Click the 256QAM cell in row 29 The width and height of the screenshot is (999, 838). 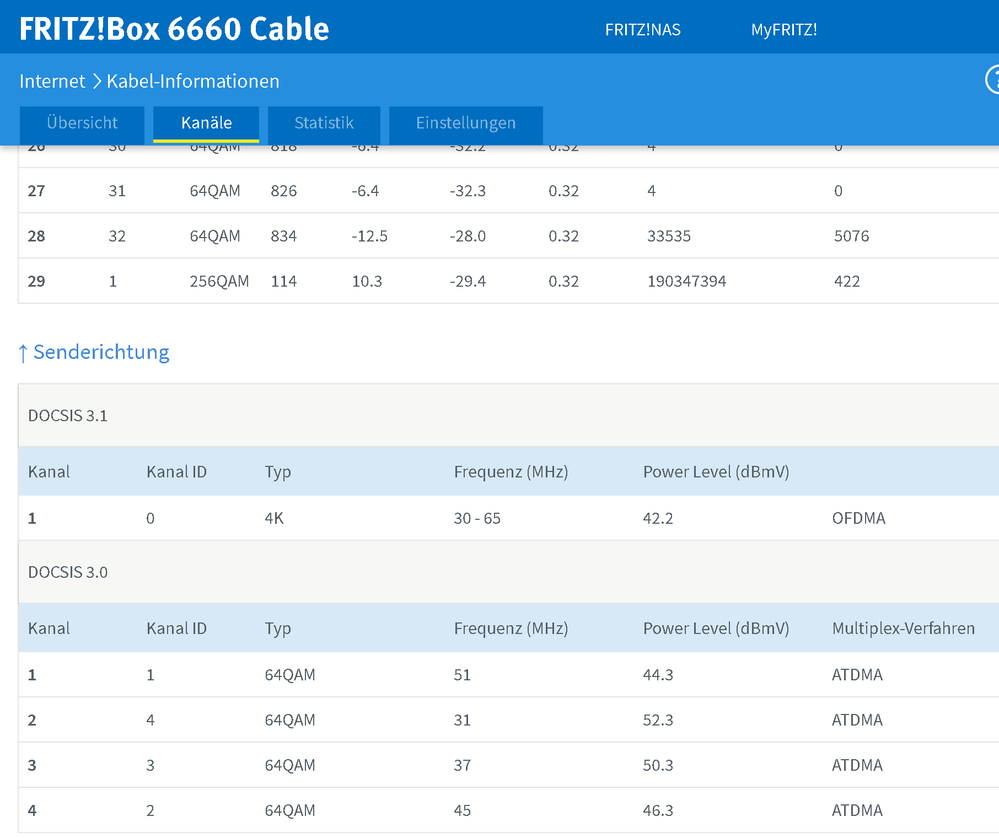pyautogui.click(x=219, y=282)
